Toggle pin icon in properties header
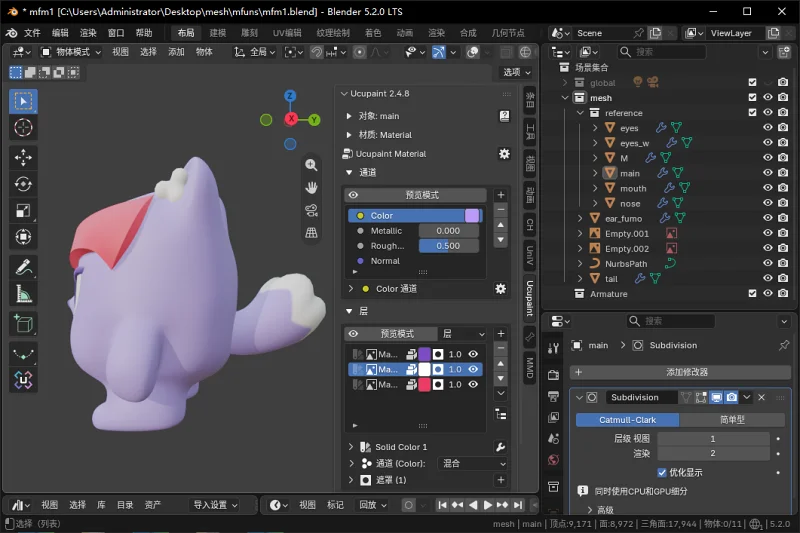The width and height of the screenshot is (800, 533). 784,345
